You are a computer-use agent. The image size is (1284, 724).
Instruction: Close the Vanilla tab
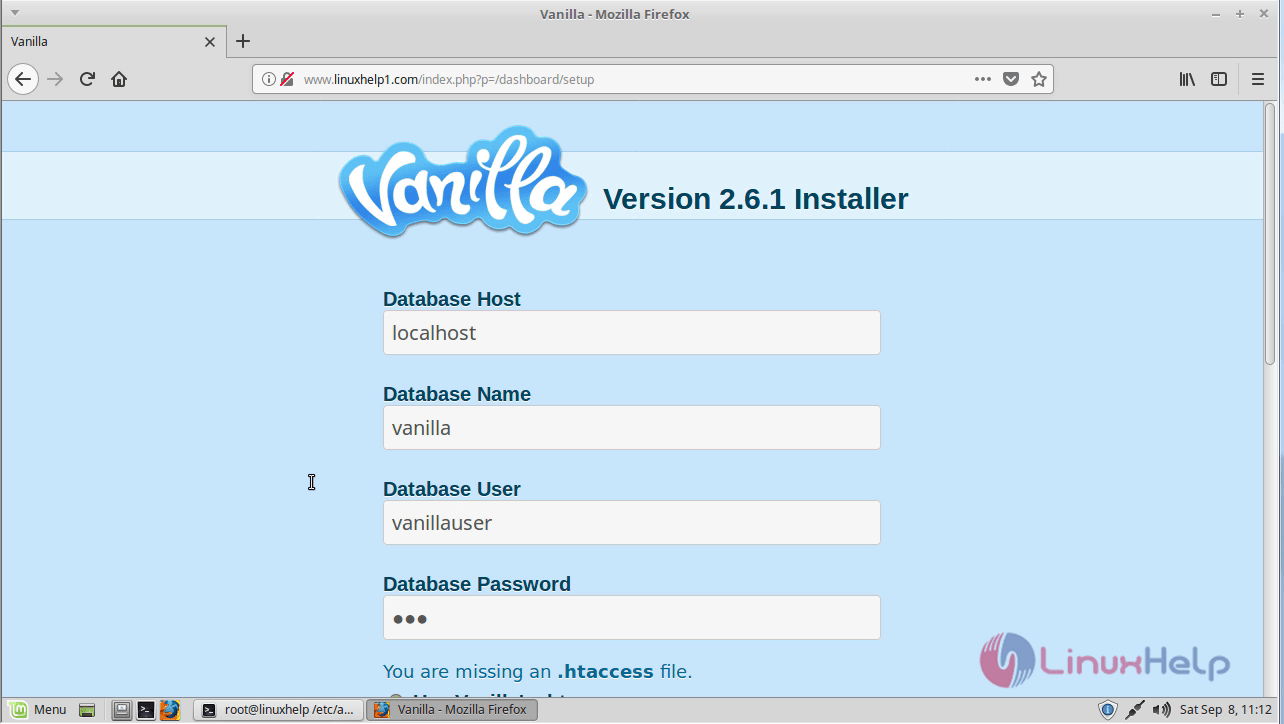tap(210, 42)
